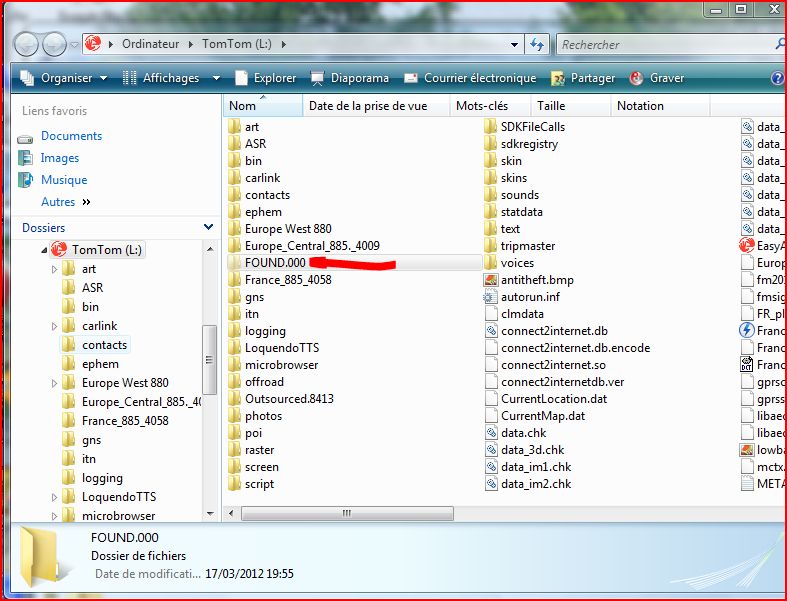The image size is (787, 601).
Task: Click the horizontal scrollbar thumb
Action: tap(347, 514)
